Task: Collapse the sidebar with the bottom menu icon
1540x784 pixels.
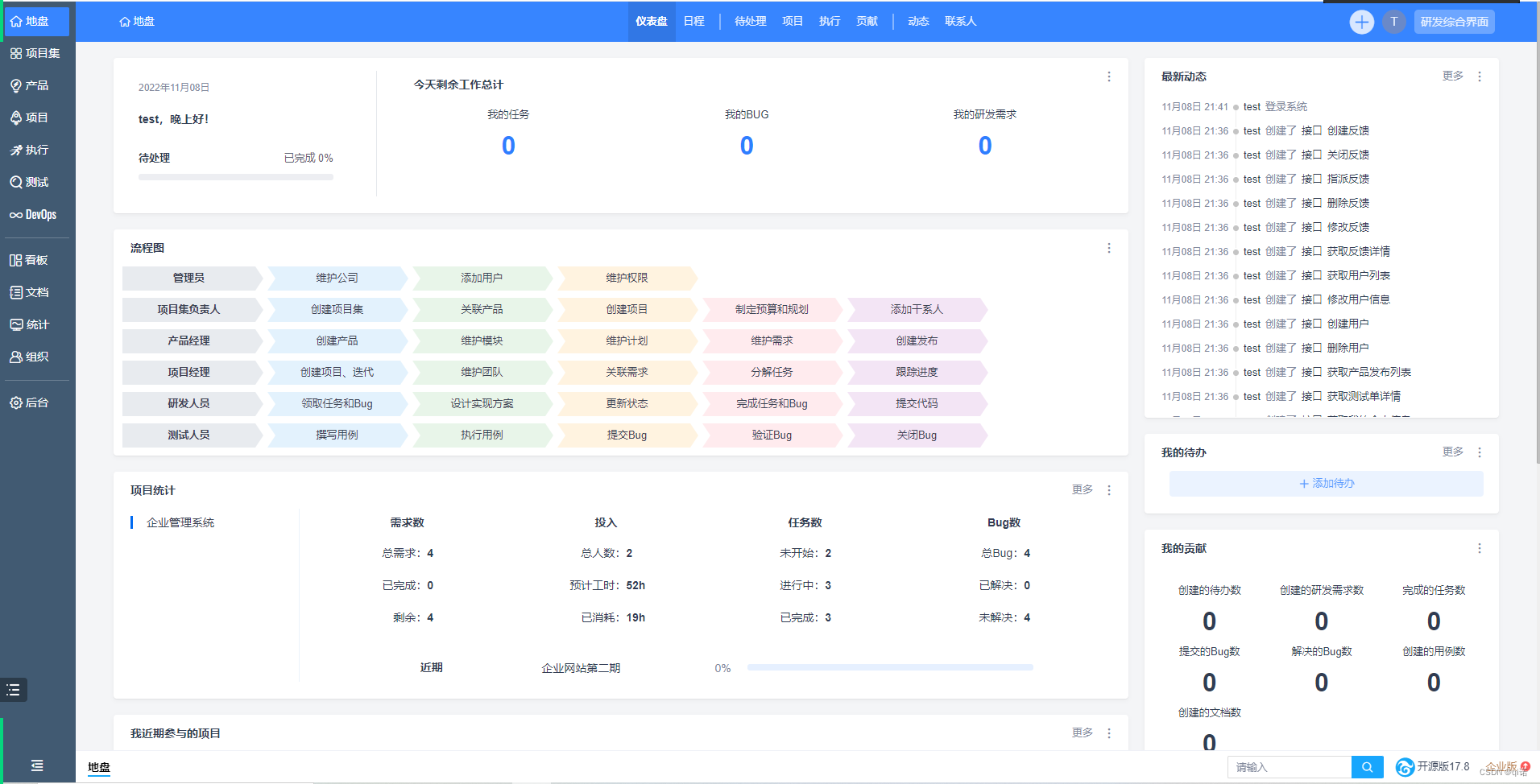Action: [37, 765]
